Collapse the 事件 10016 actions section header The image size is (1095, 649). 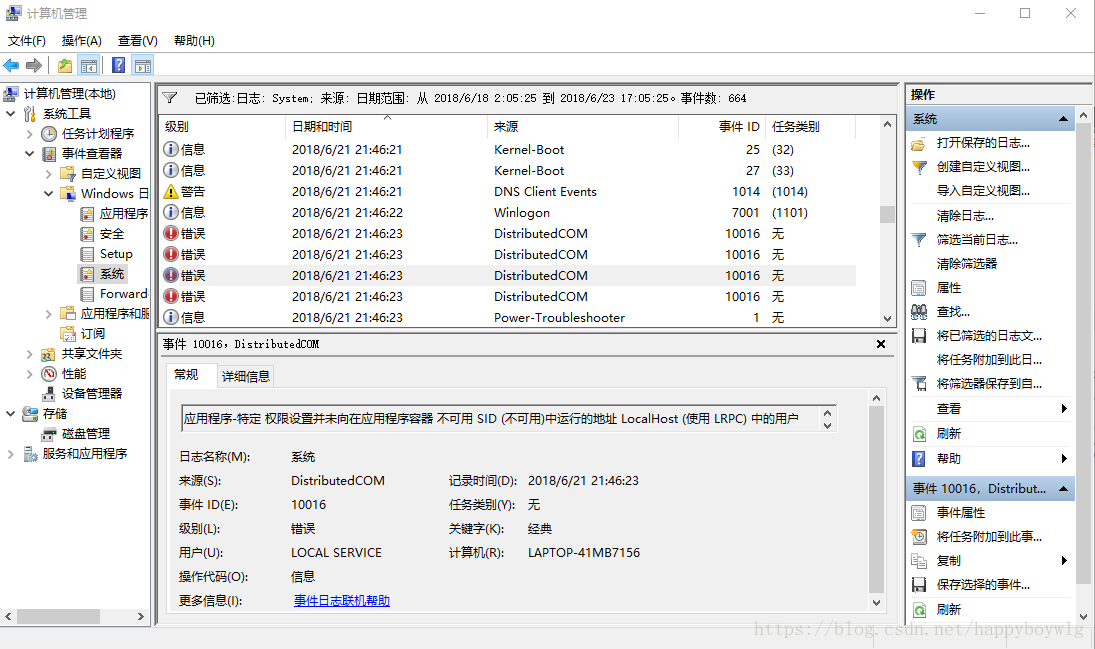coord(1063,488)
